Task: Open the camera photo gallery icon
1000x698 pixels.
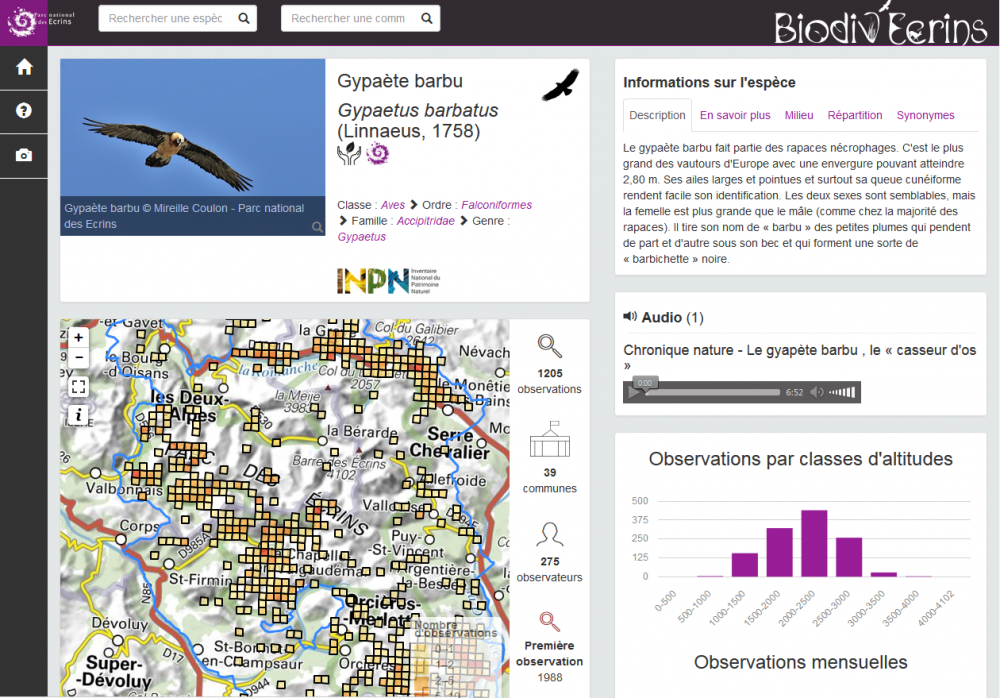Action: click(24, 155)
